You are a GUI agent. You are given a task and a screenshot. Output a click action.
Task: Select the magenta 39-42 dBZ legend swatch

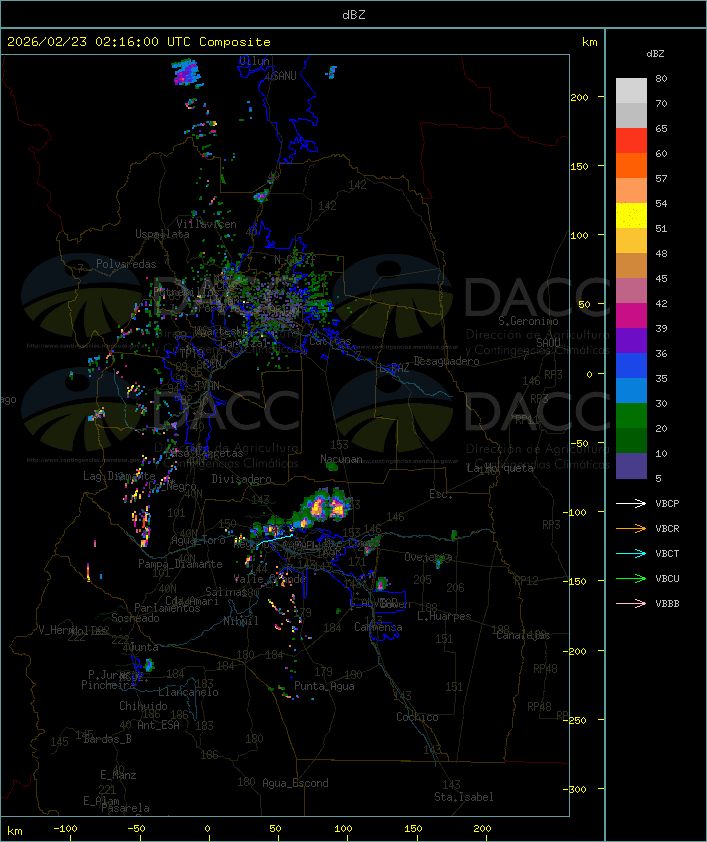click(x=631, y=316)
